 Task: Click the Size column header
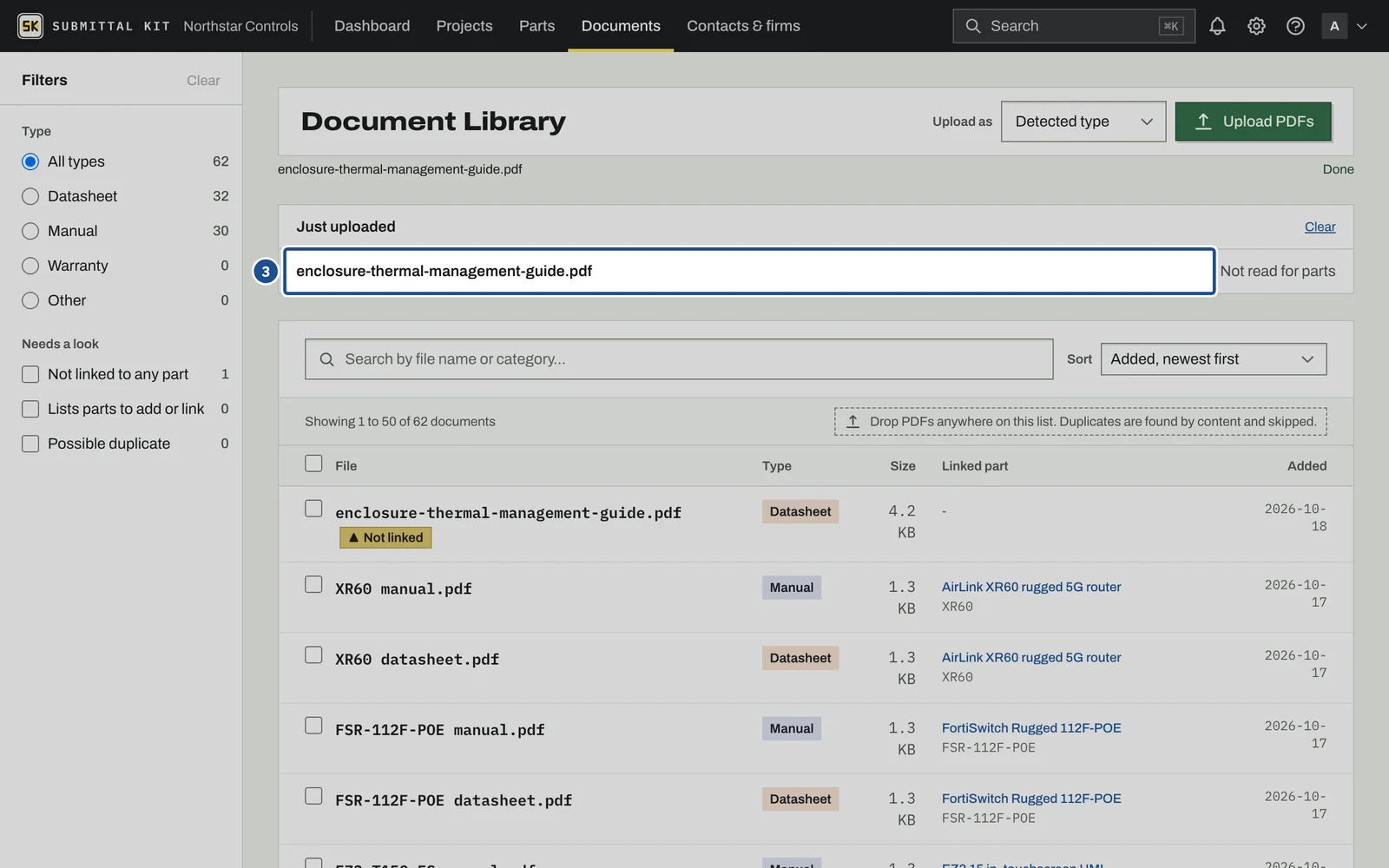point(902,466)
